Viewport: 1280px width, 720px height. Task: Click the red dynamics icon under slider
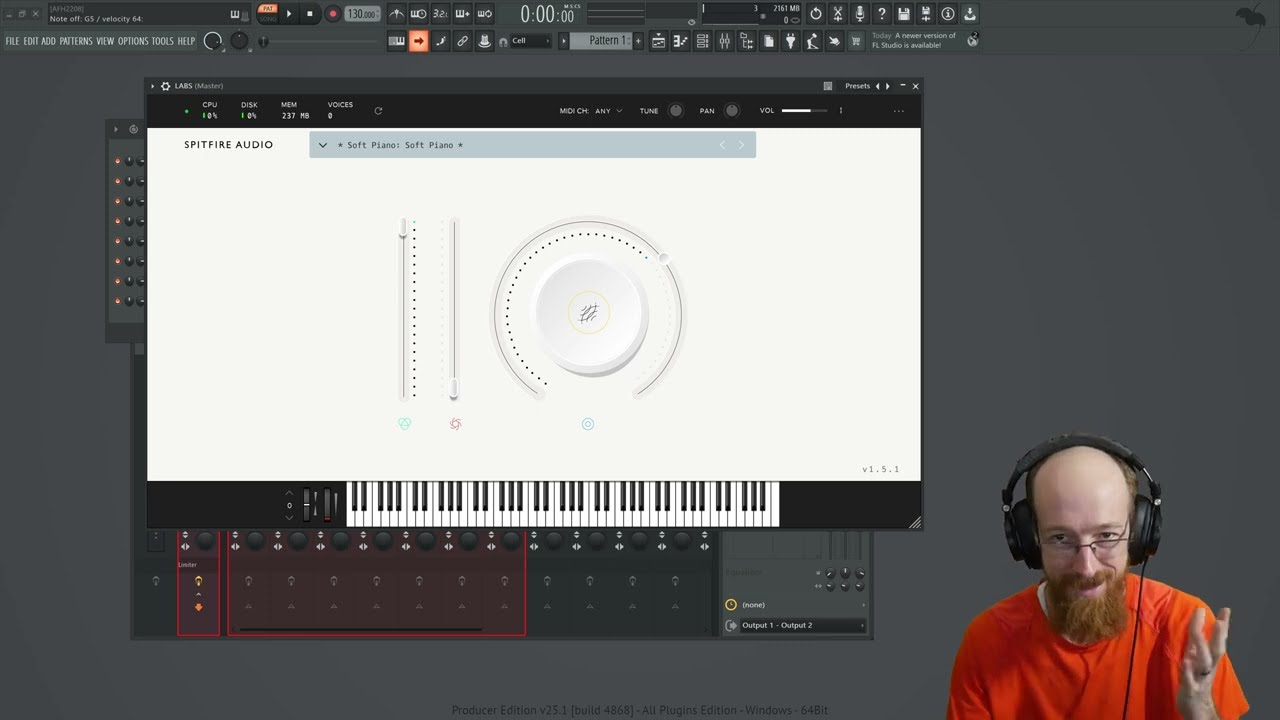point(455,424)
